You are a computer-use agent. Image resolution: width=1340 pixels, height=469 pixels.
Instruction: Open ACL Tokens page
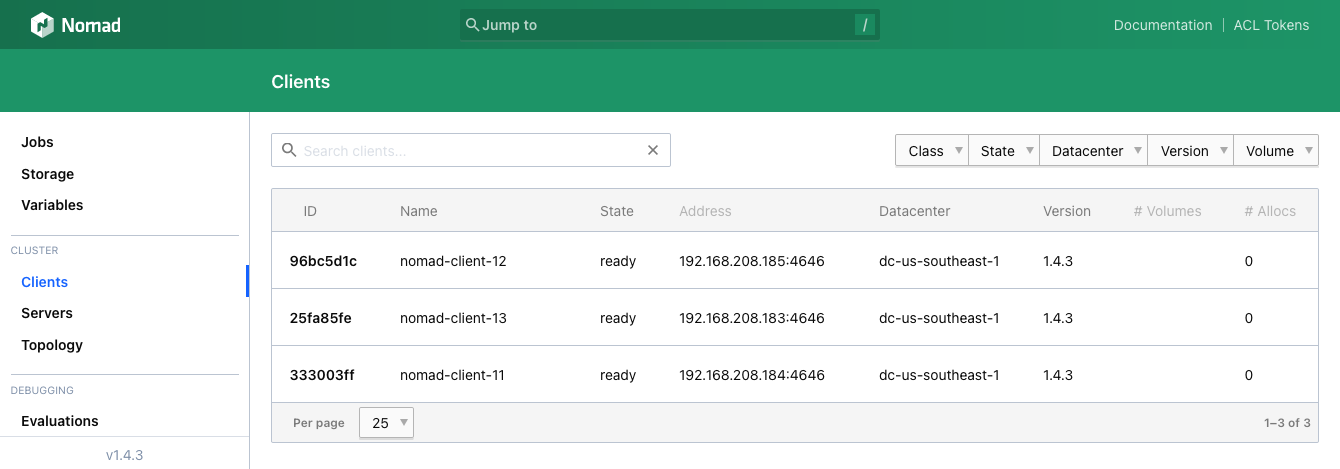tap(1271, 25)
